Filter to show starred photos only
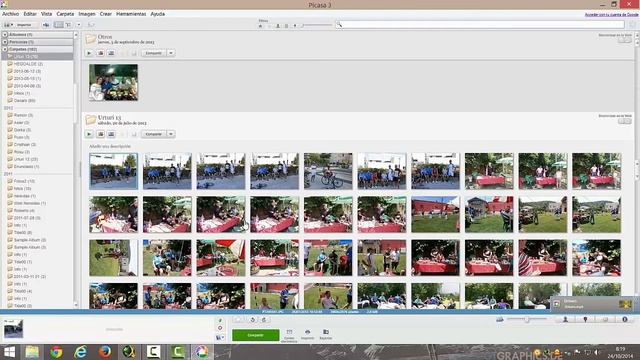 pos(260,26)
